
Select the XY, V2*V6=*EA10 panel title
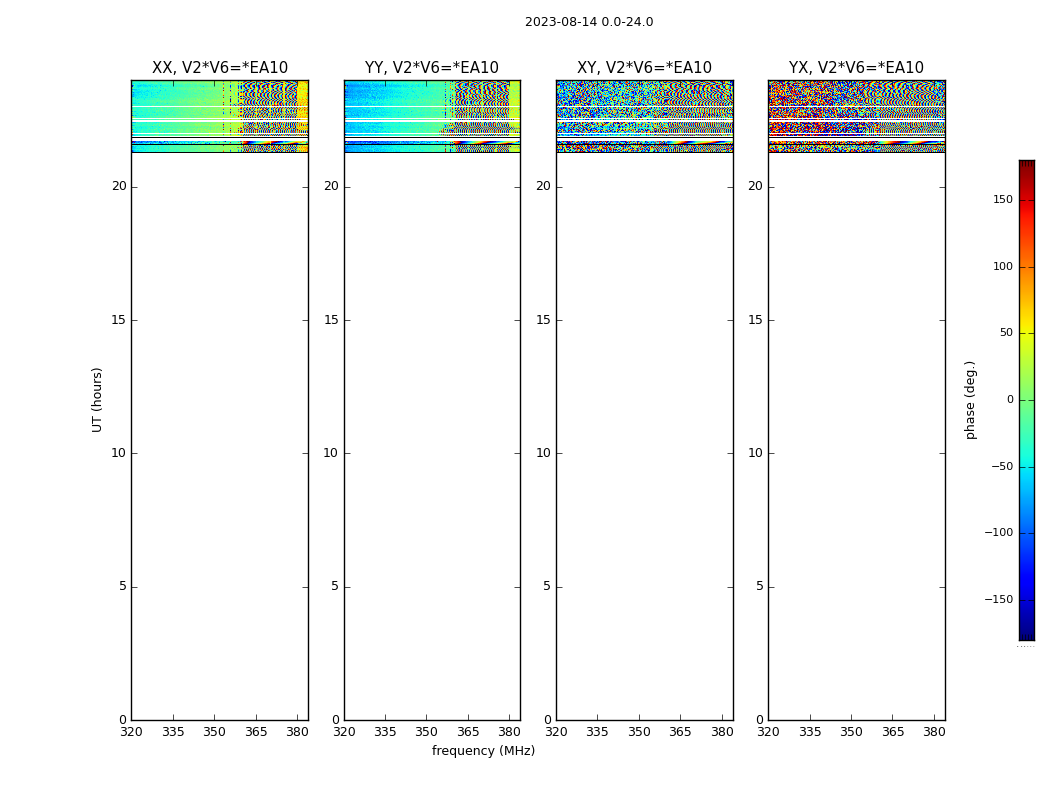click(644, 68)
